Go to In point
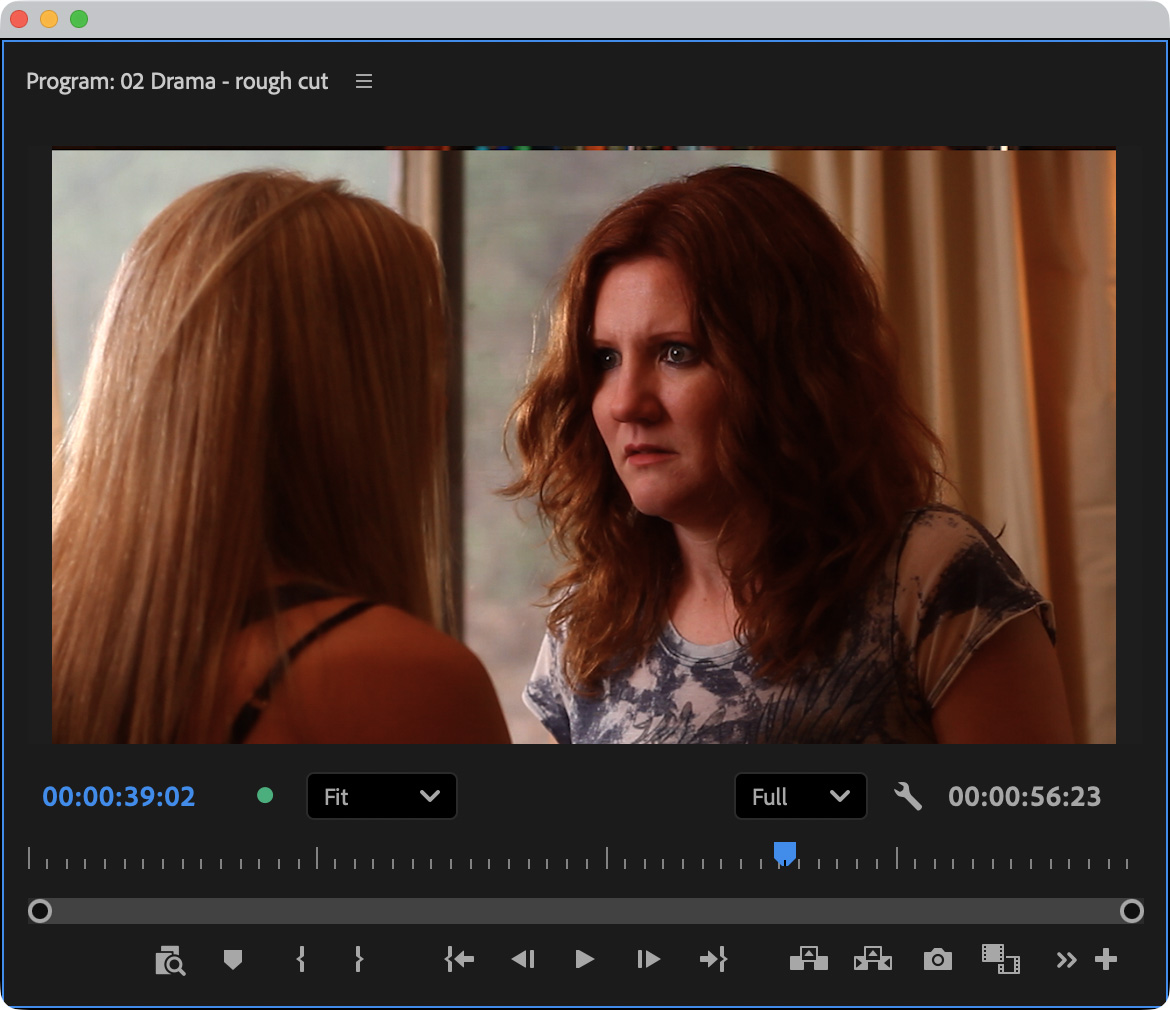Viewport: 1170px width, 1010px height. click(x=459, y=960)
